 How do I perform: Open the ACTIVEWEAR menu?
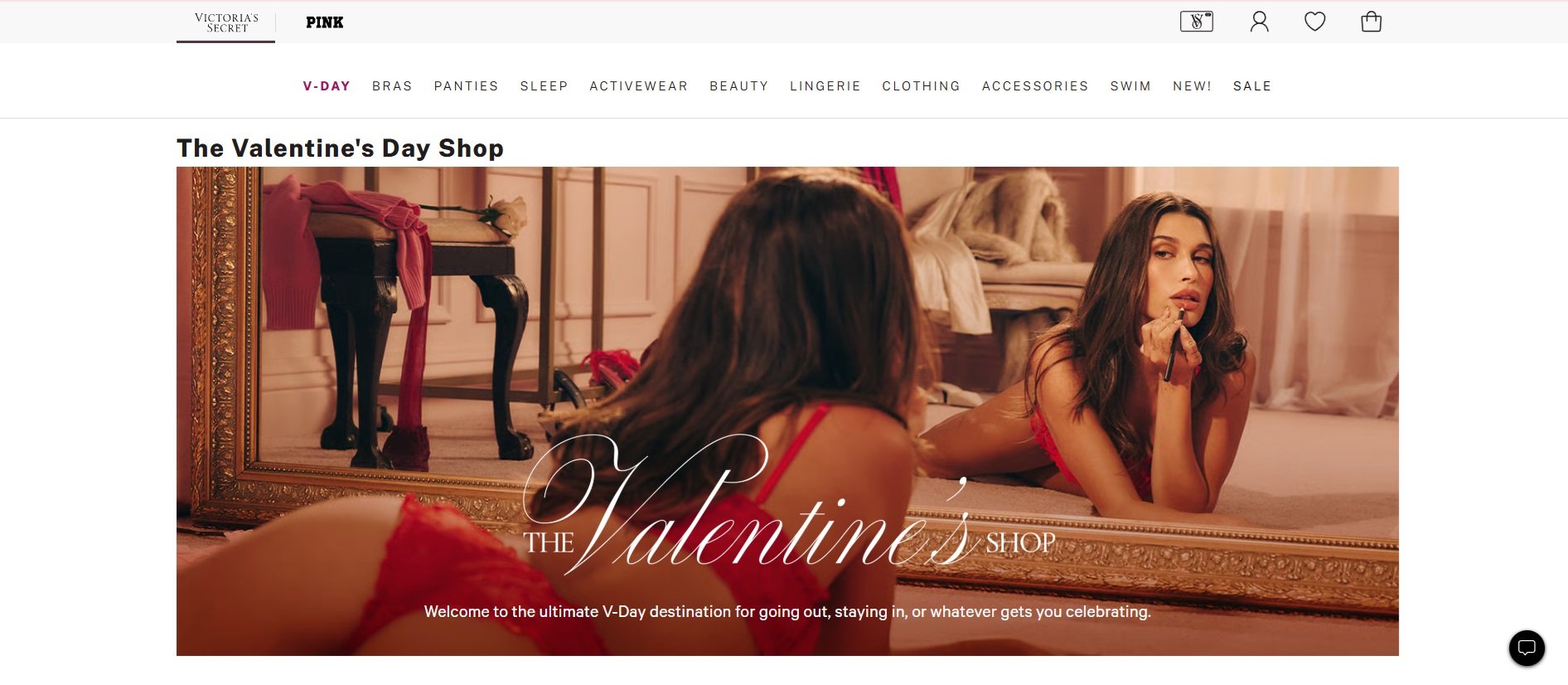pos(638,86)
